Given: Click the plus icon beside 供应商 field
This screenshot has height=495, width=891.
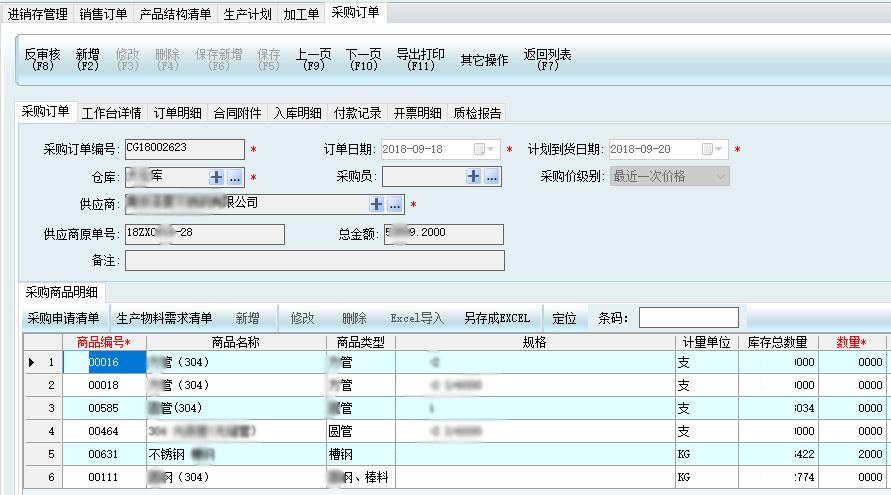Looking at the screenshot, I should (377, 204).
